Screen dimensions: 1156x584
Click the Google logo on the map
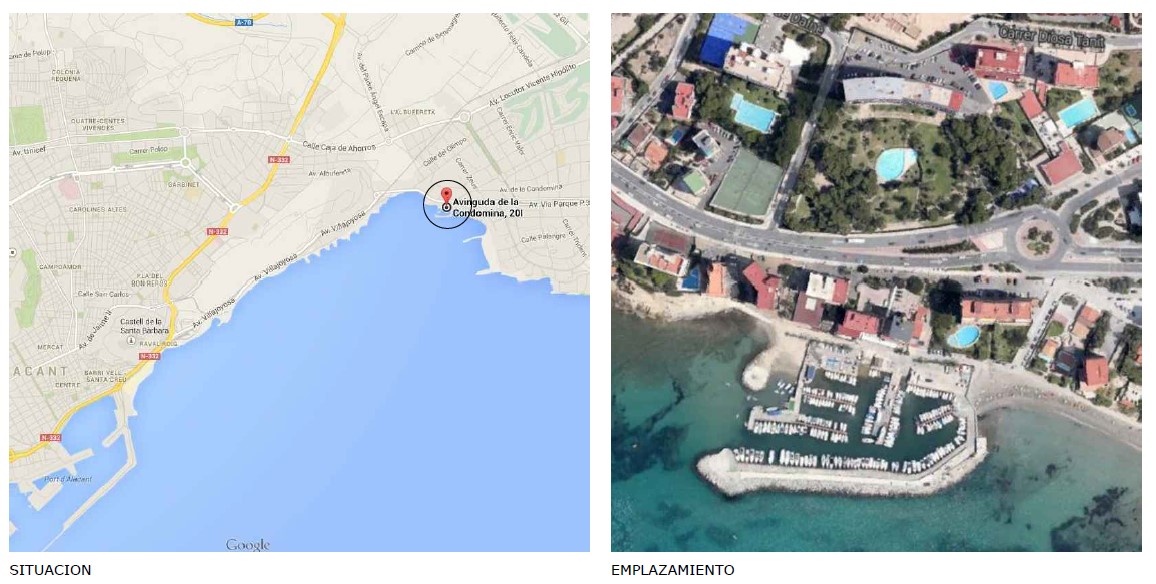(x=248, y=545)
